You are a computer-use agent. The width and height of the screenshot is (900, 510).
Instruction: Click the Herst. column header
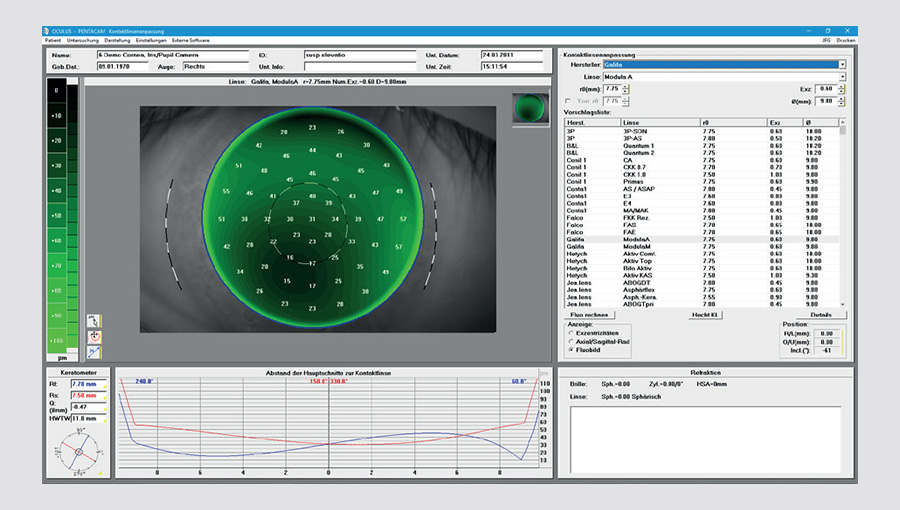592,123
